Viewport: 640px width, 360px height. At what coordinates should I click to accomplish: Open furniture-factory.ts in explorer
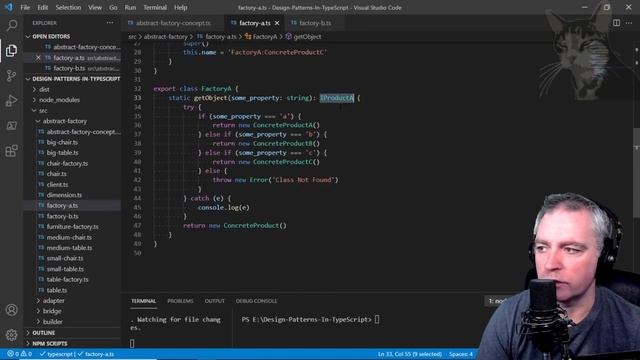[72, 227]
